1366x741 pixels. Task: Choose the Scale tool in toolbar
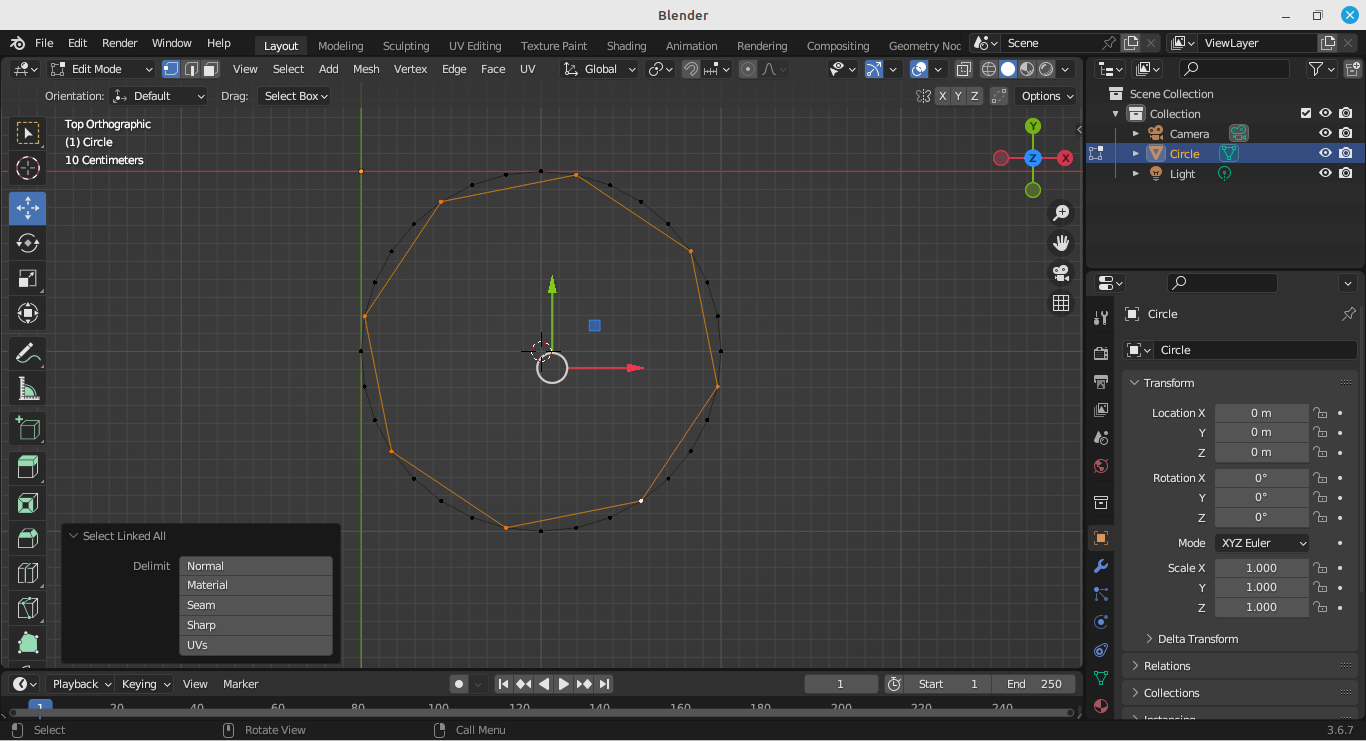click(28, 278)
